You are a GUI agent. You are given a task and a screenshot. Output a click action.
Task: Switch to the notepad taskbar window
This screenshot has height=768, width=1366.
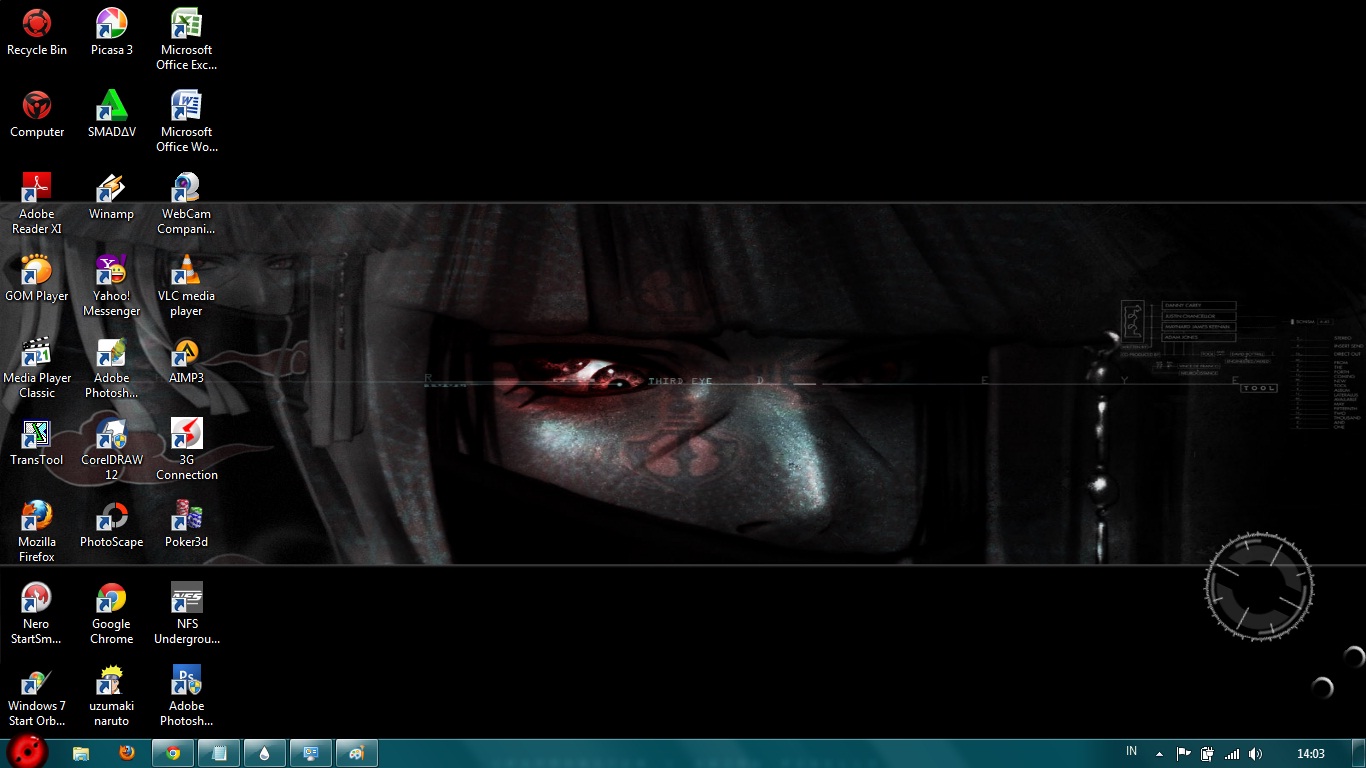[219, 753]
